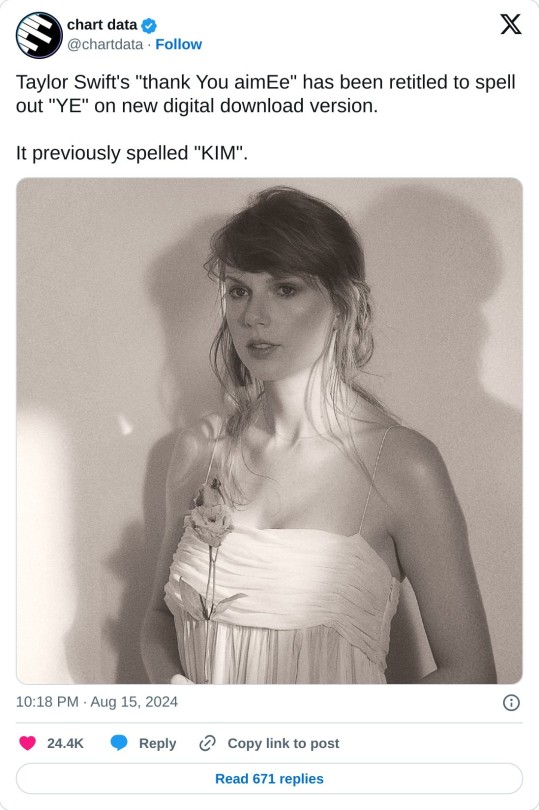Open Read 671 replies button
The width and height of the screenshot is (539, 810).
pos(269,778)
